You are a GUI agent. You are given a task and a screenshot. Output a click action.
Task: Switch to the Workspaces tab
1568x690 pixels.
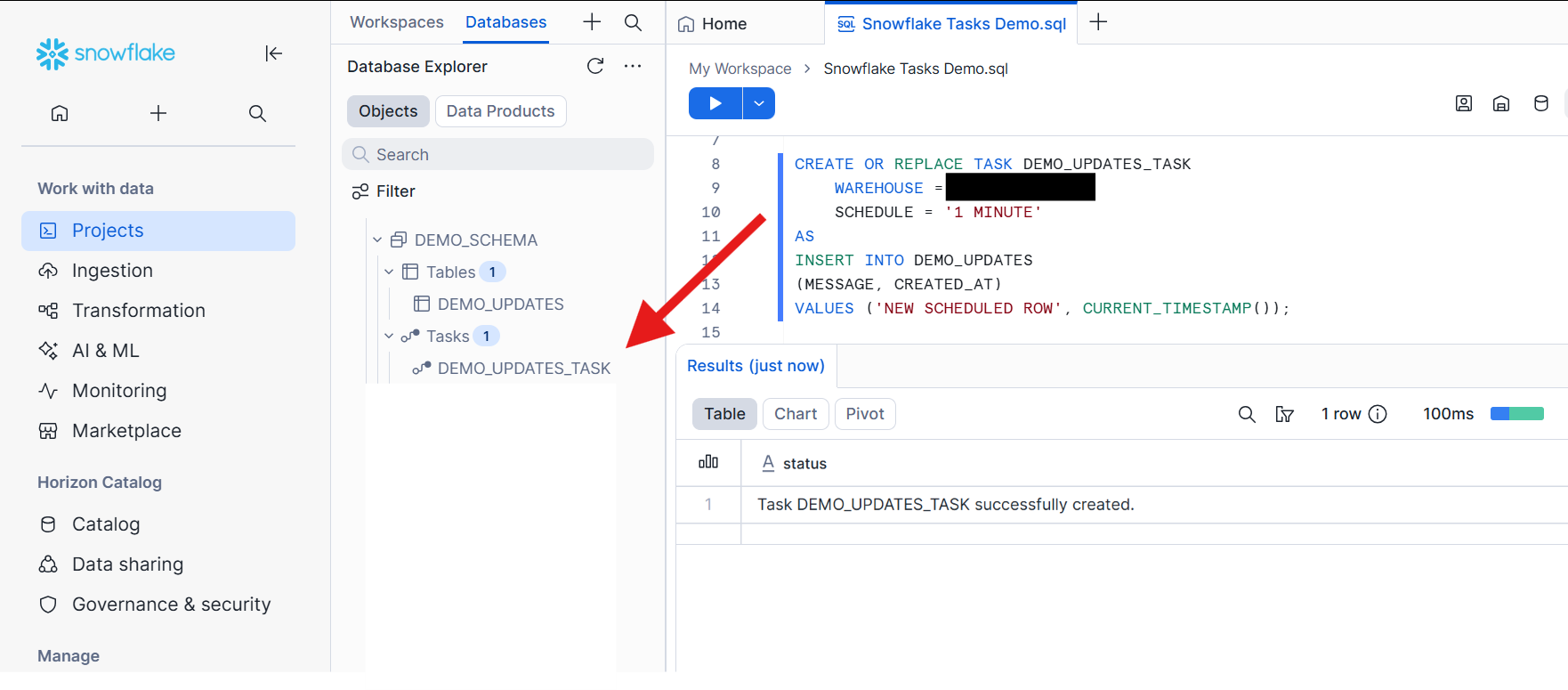[x=397, y=22]
